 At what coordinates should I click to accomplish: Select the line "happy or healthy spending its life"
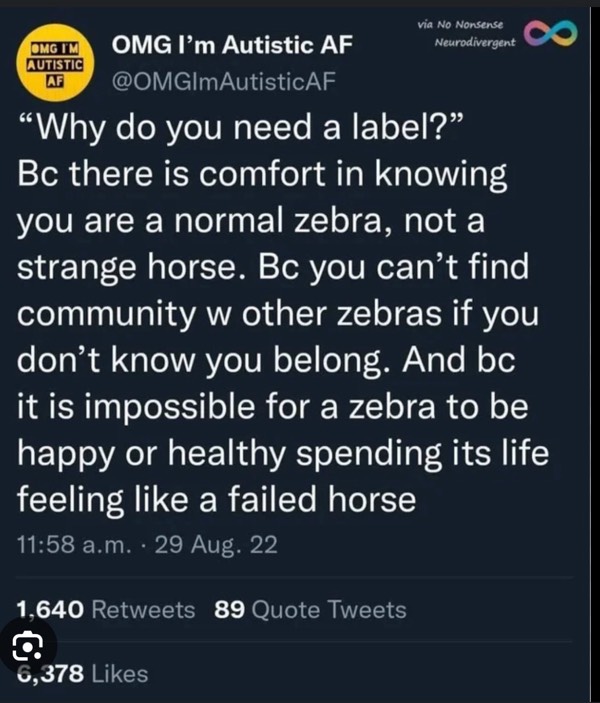coord(283,453)
